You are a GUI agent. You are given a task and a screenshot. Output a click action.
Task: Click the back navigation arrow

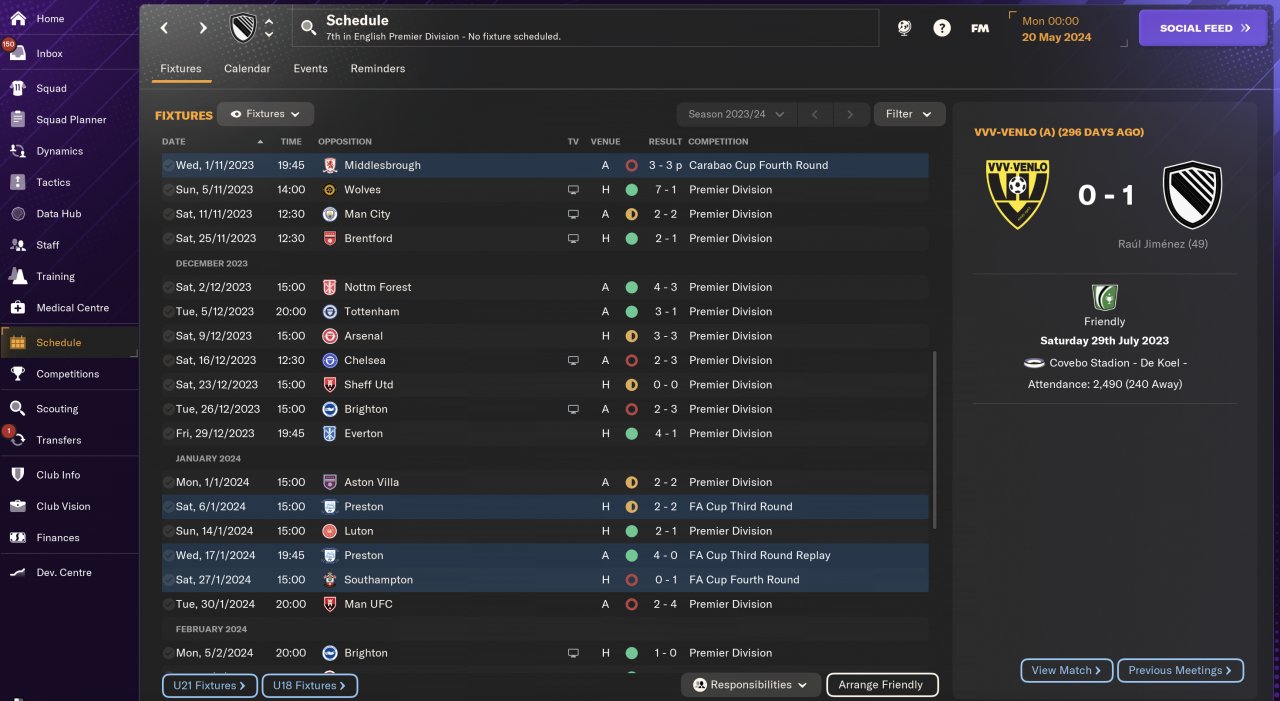(165, 28)
